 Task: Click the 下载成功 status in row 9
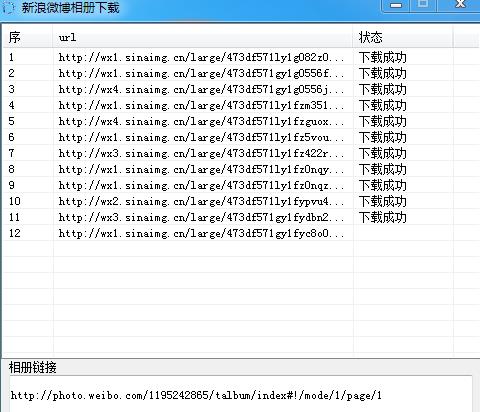point(383,185)
